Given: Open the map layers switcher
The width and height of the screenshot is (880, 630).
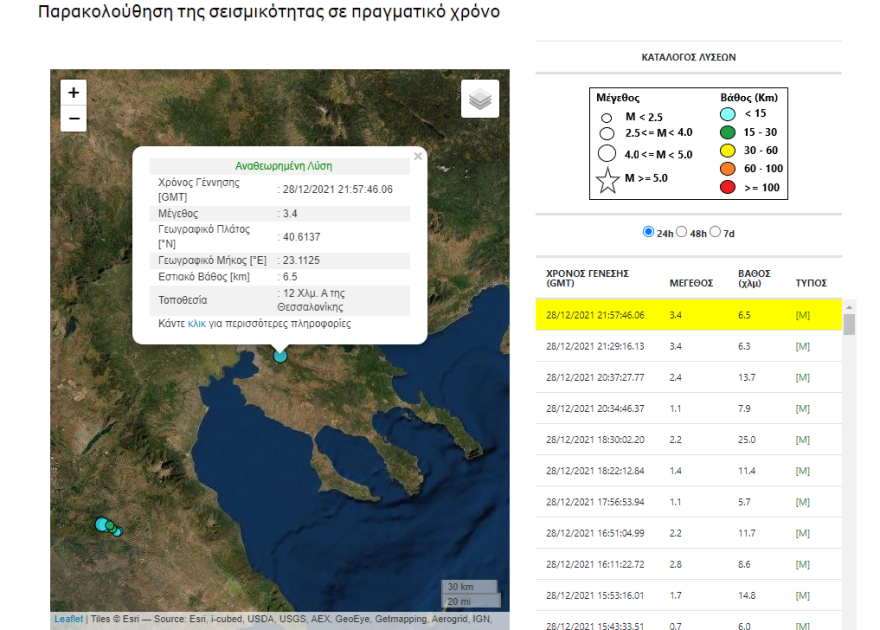Looking at the screenshot, I should (x=479, y=97).
